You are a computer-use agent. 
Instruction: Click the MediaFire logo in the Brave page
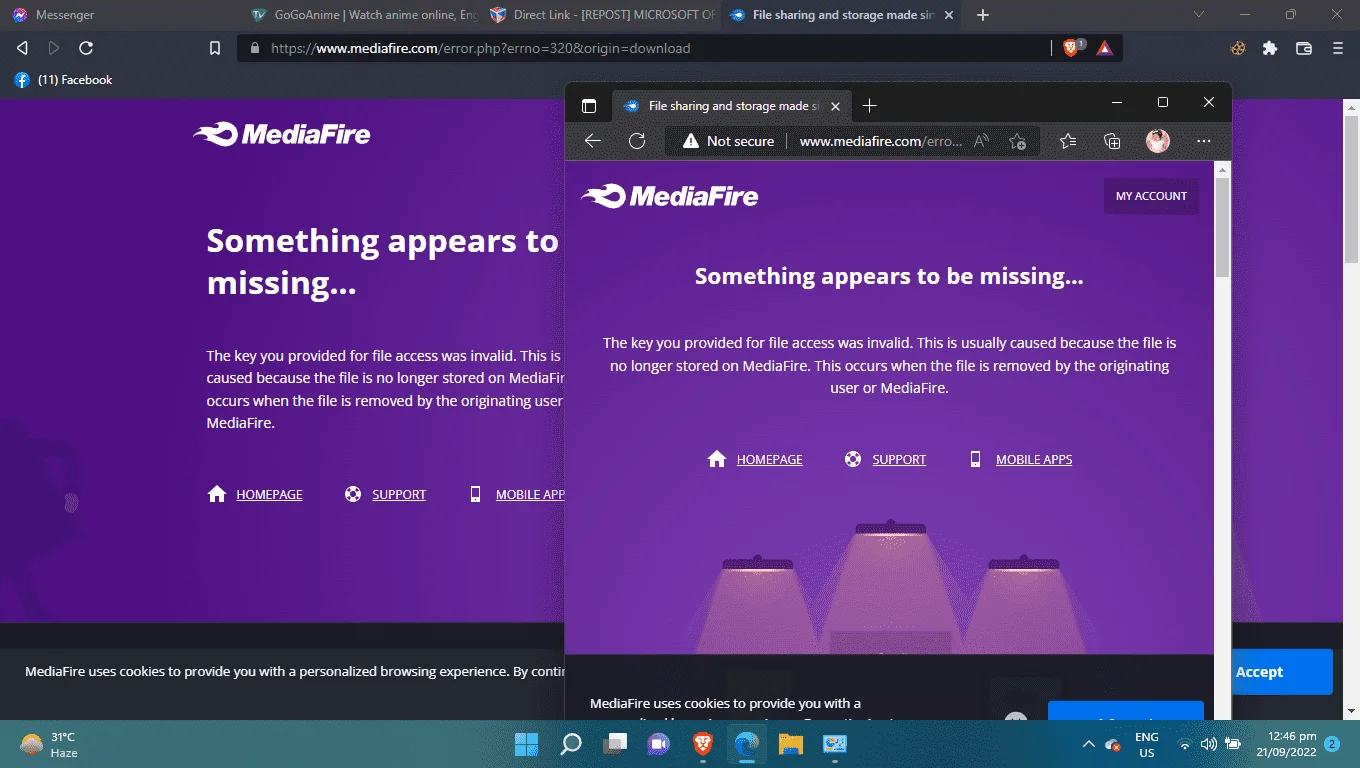pos(282,134)
